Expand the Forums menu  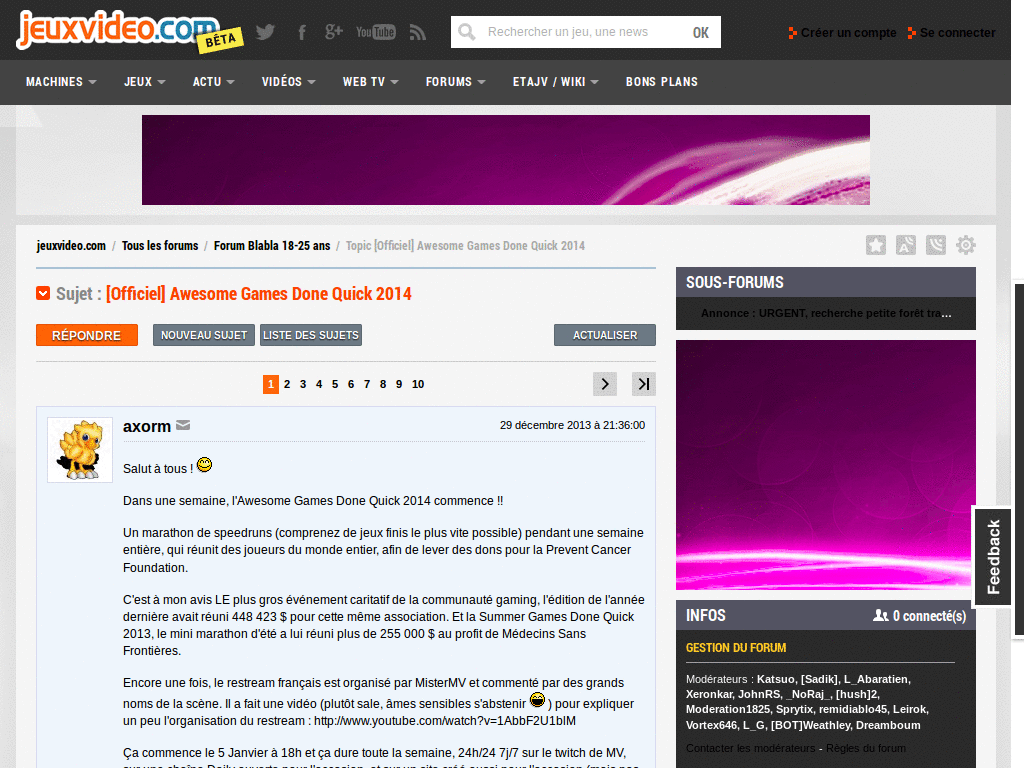pos(455,82)
